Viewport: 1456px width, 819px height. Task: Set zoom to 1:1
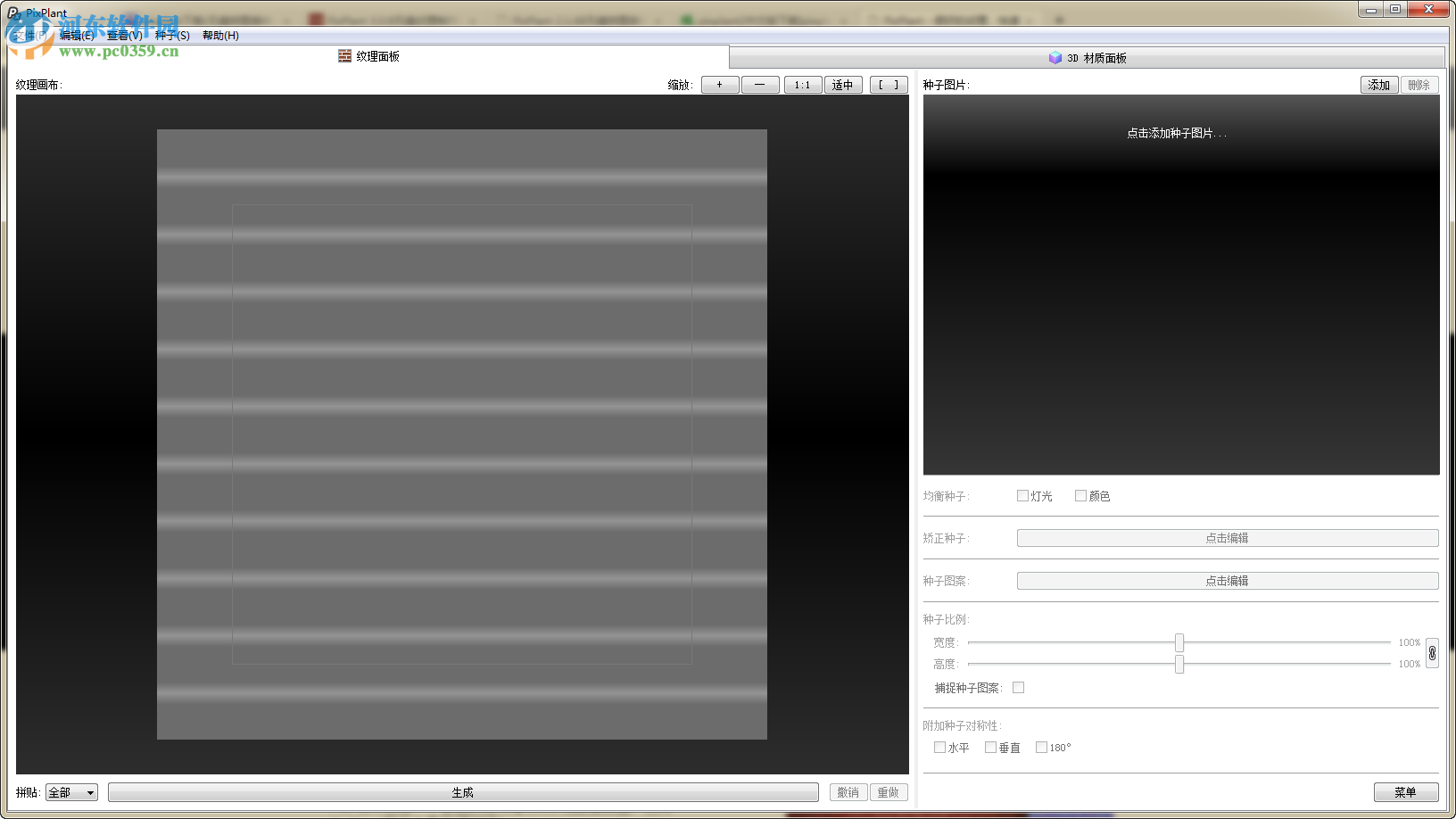(x=803, y=85)
